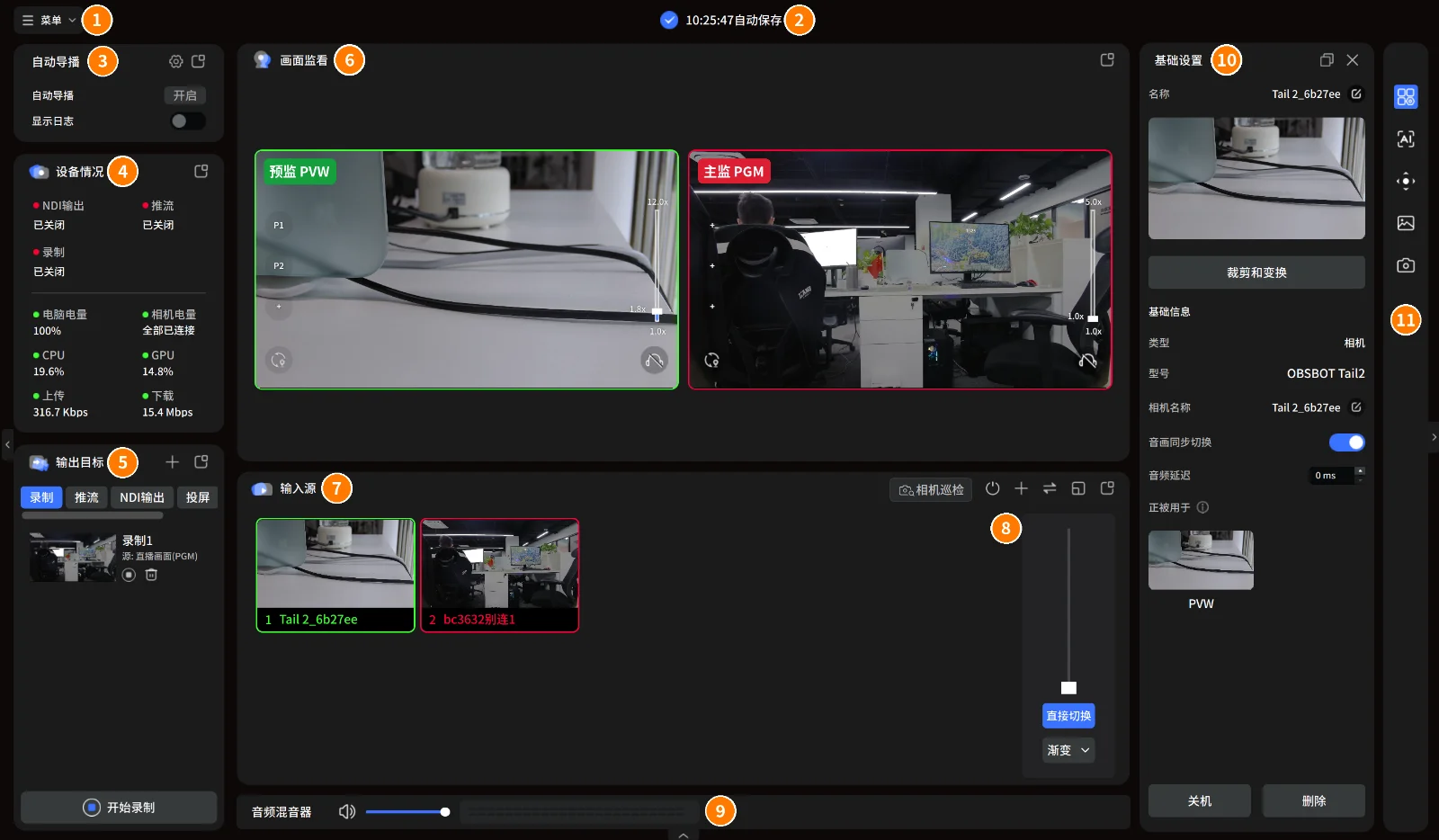Mute the audio mixer speaker icon
This screenshot has width=1439, height=840.
pos(347,812)
